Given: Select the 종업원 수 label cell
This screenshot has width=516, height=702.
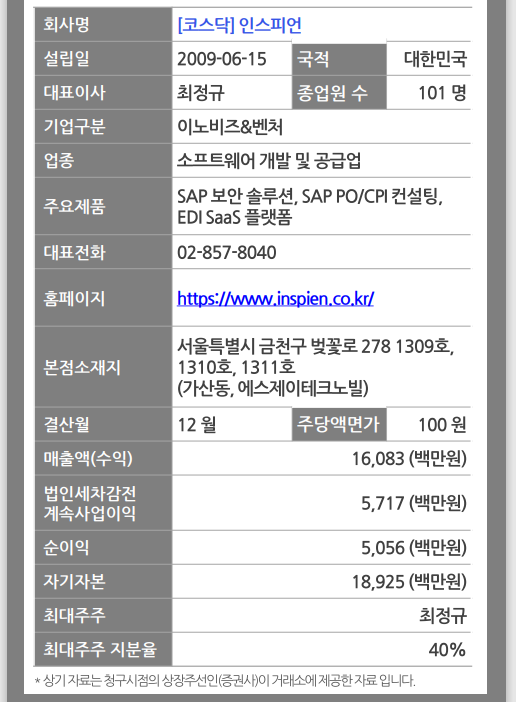Looking at the screenshot, I should pyautogui.click(x=339, y=93).
